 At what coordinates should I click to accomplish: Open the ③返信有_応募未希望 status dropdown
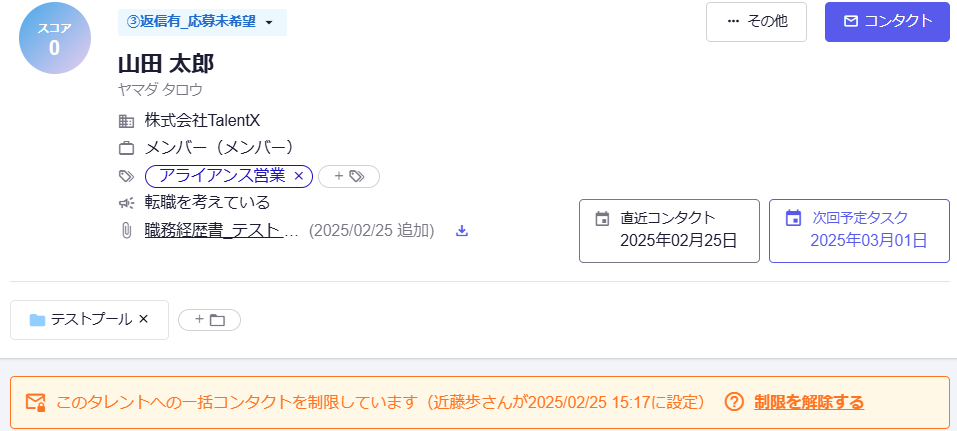[202, 22]
